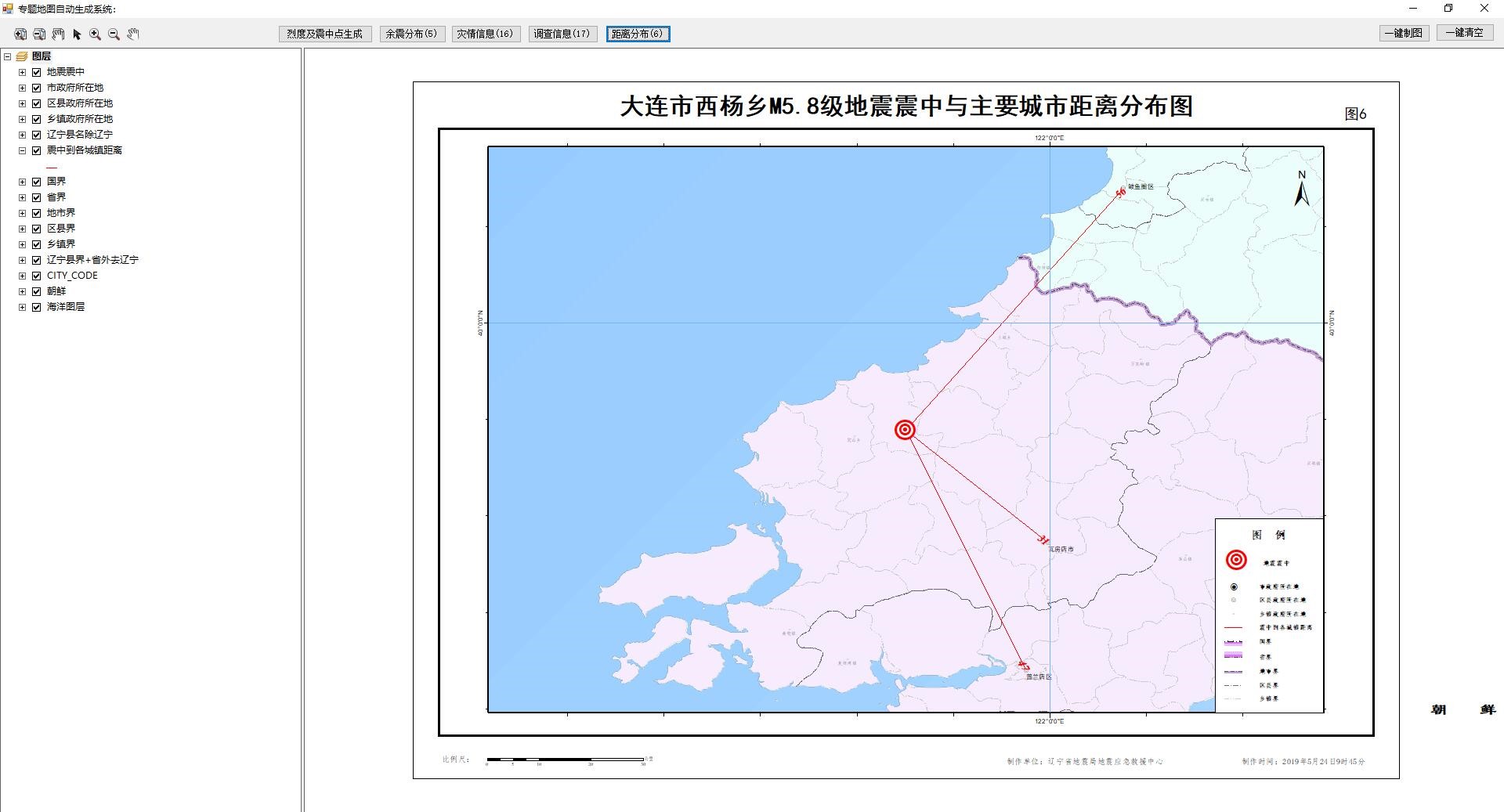Image resolution: width=1504 pixels, height=812 pixels.
Task: Select the 距离分布(6) map
Action: (638, 34)
